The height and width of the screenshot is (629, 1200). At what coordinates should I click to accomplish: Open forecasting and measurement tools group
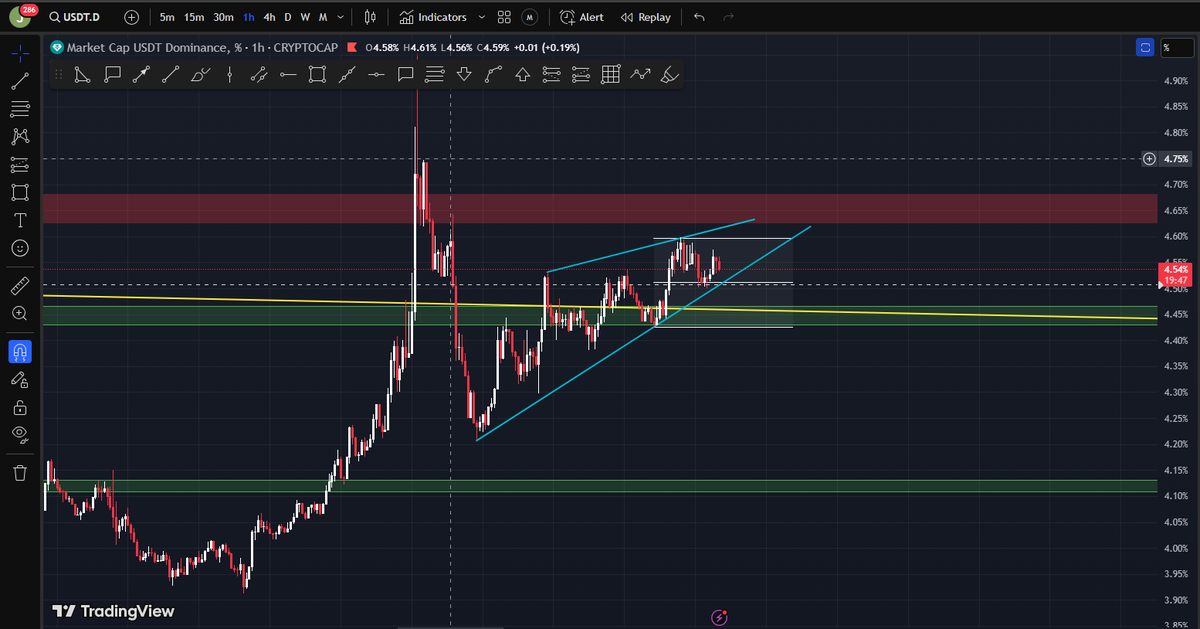pos(20,164)
